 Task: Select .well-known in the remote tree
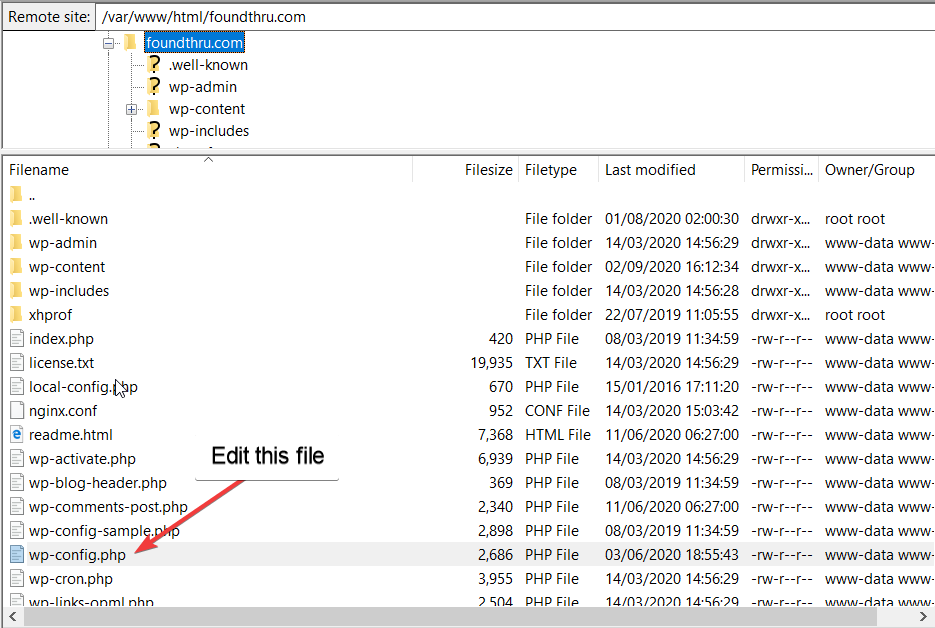click(208, 65)
